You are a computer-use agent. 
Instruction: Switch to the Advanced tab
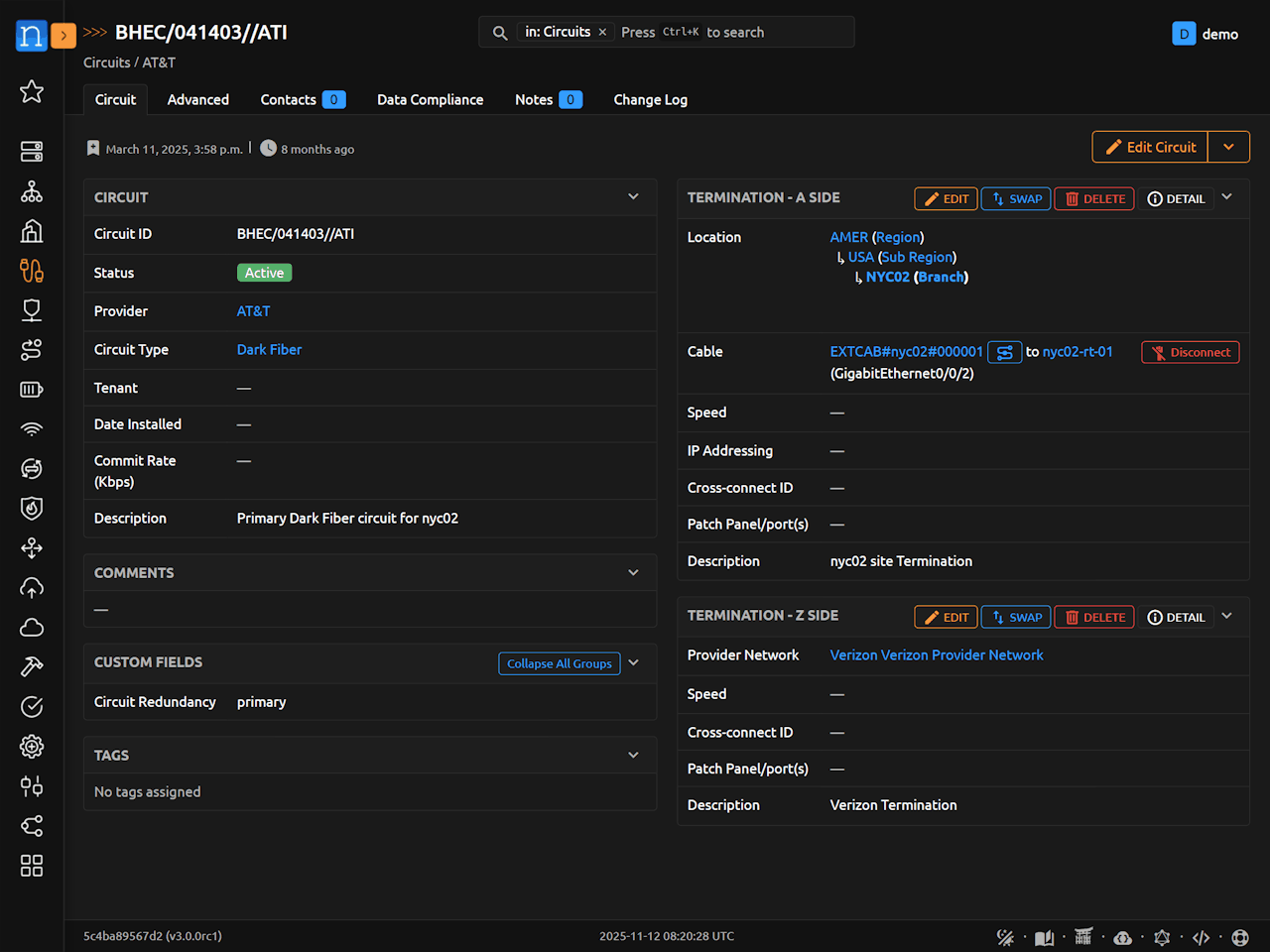(x=197, y=99)
